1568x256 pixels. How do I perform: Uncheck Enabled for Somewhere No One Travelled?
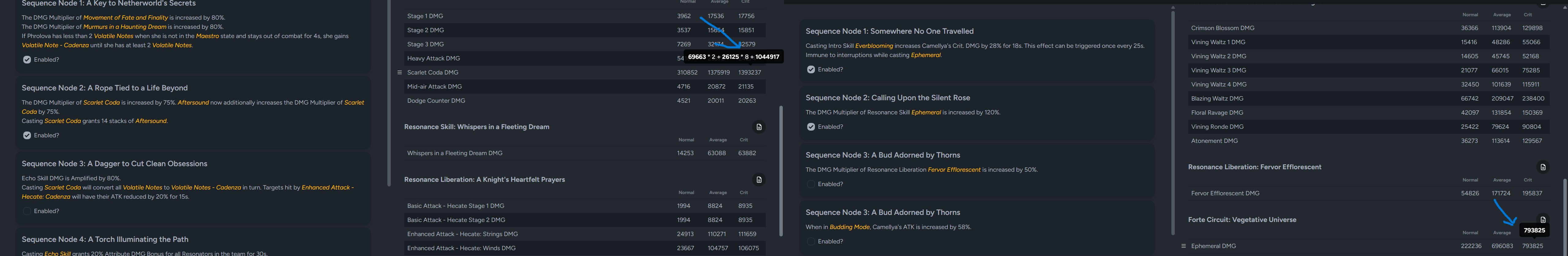[811, 70]
